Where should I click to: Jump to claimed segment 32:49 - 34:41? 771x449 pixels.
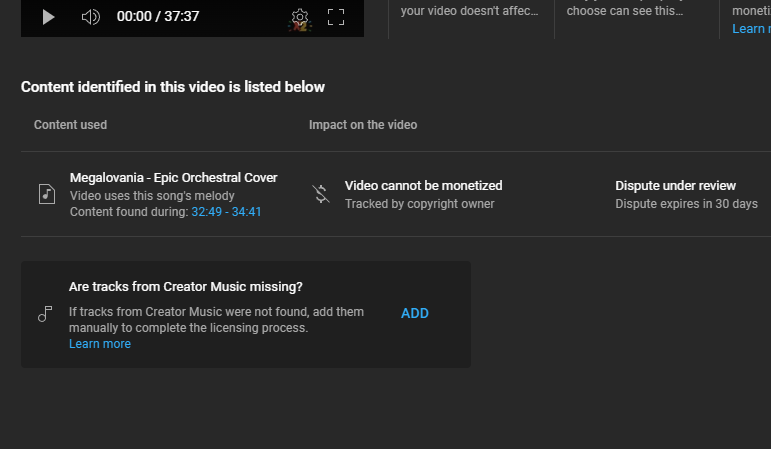[226, 212]
